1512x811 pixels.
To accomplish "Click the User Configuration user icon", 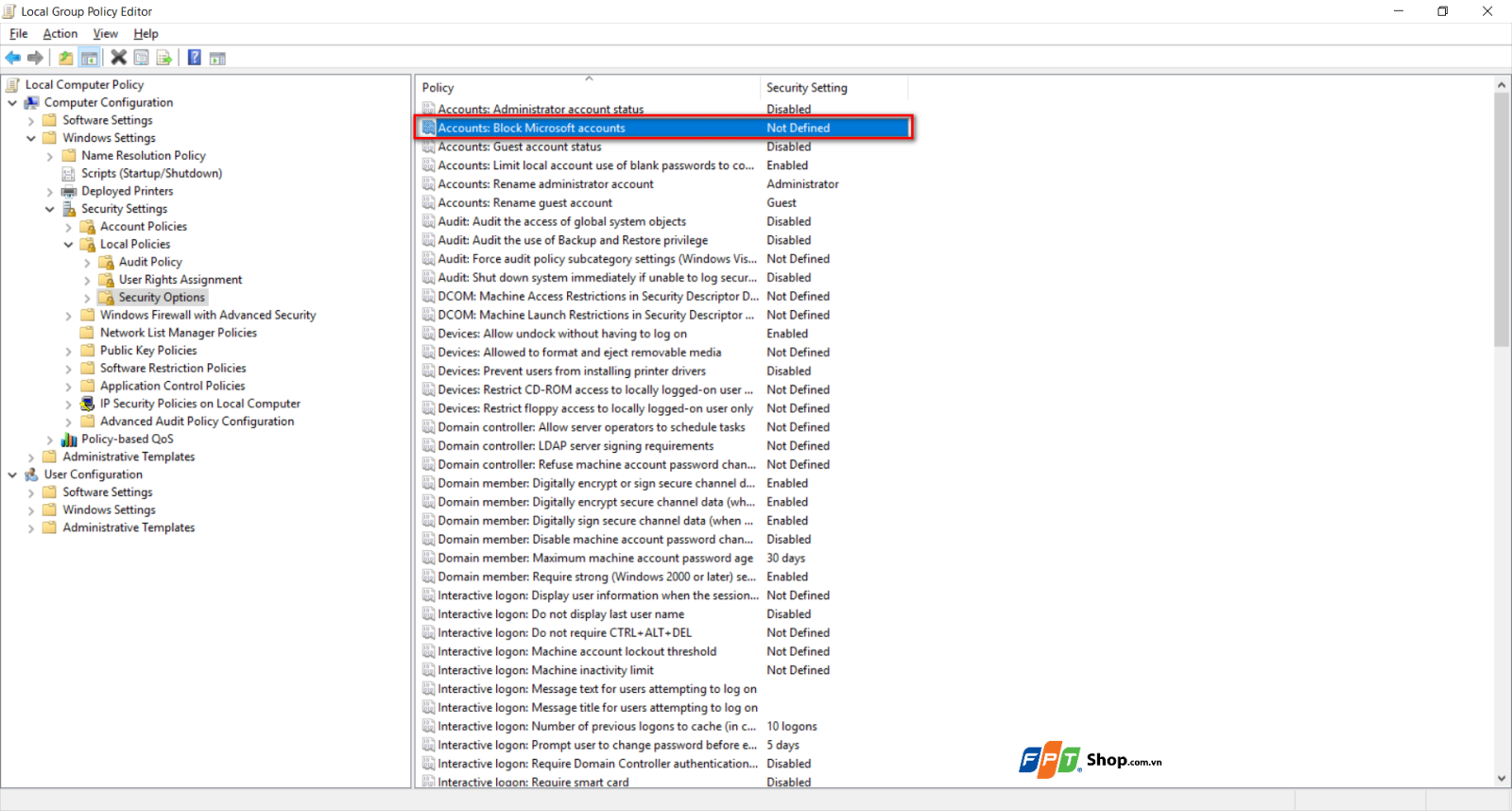I will 32,475.
